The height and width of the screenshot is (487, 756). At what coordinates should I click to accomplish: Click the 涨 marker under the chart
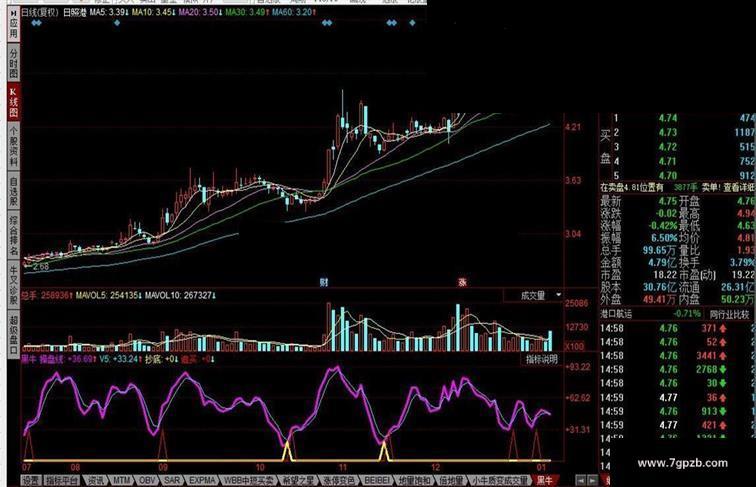pos(462,282)
